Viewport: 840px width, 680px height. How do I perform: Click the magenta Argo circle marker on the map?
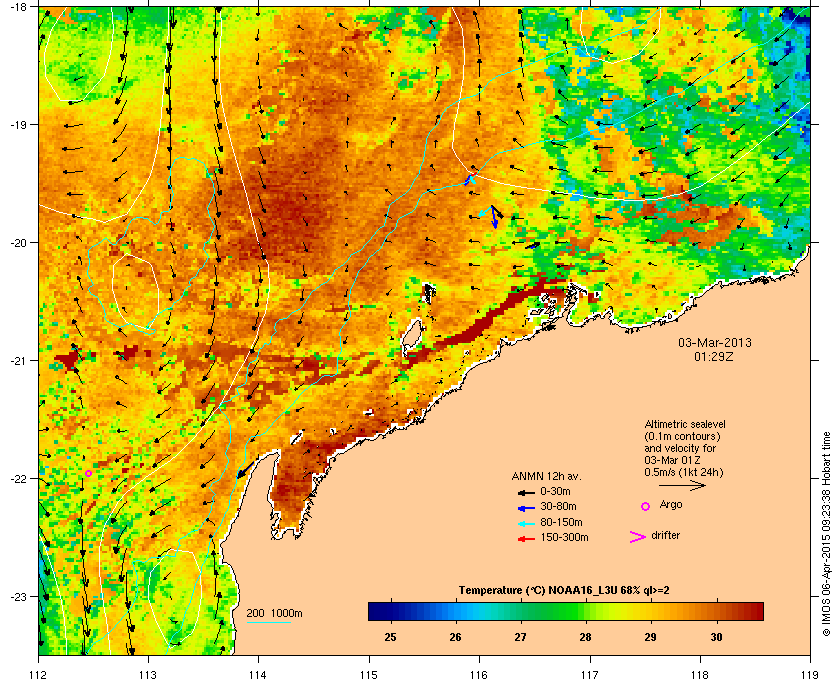coord(88,473)
